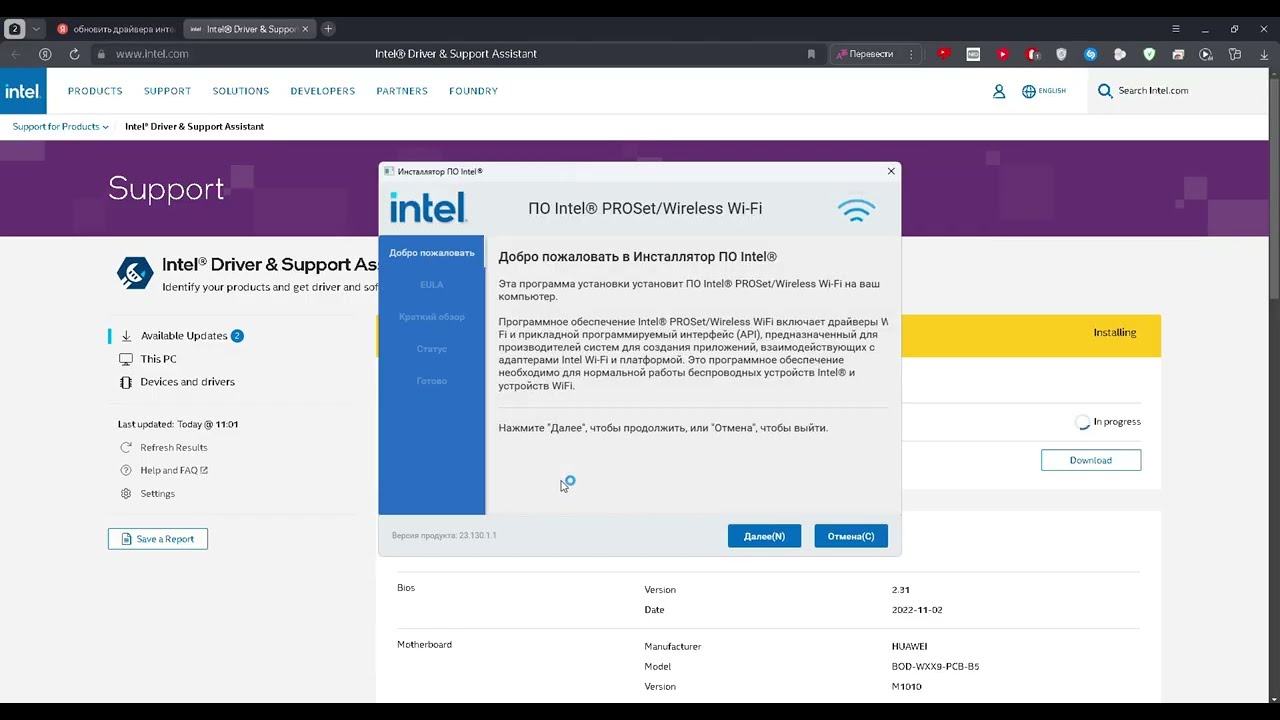Click the Intel logo in installer dialog
The image size is (1280, 720).
pos(428,208)
